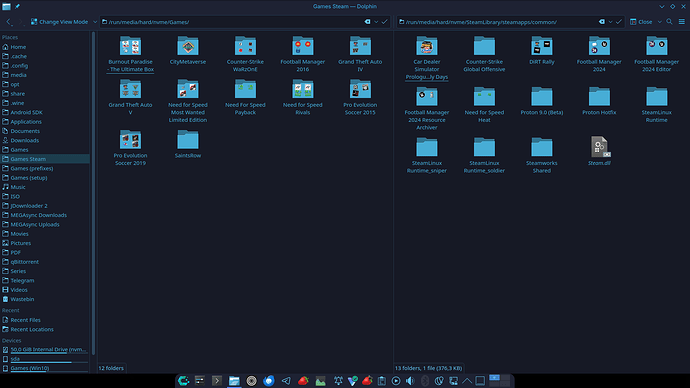Viewport: 690px width, 388px height.
Task: Open the Dolphin window menu icon
Action: tap(6, 6)
